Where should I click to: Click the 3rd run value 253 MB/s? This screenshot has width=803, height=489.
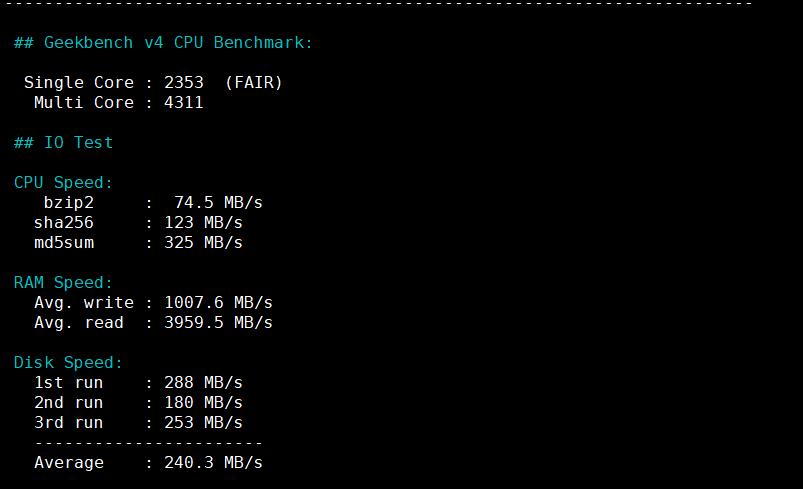click(203, 423)
